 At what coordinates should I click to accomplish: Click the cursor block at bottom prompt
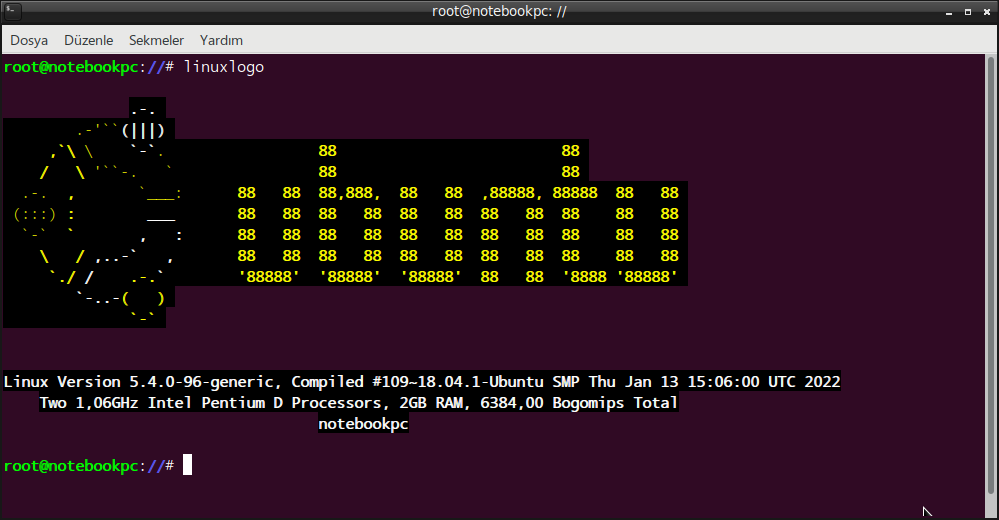coord(187,465)
